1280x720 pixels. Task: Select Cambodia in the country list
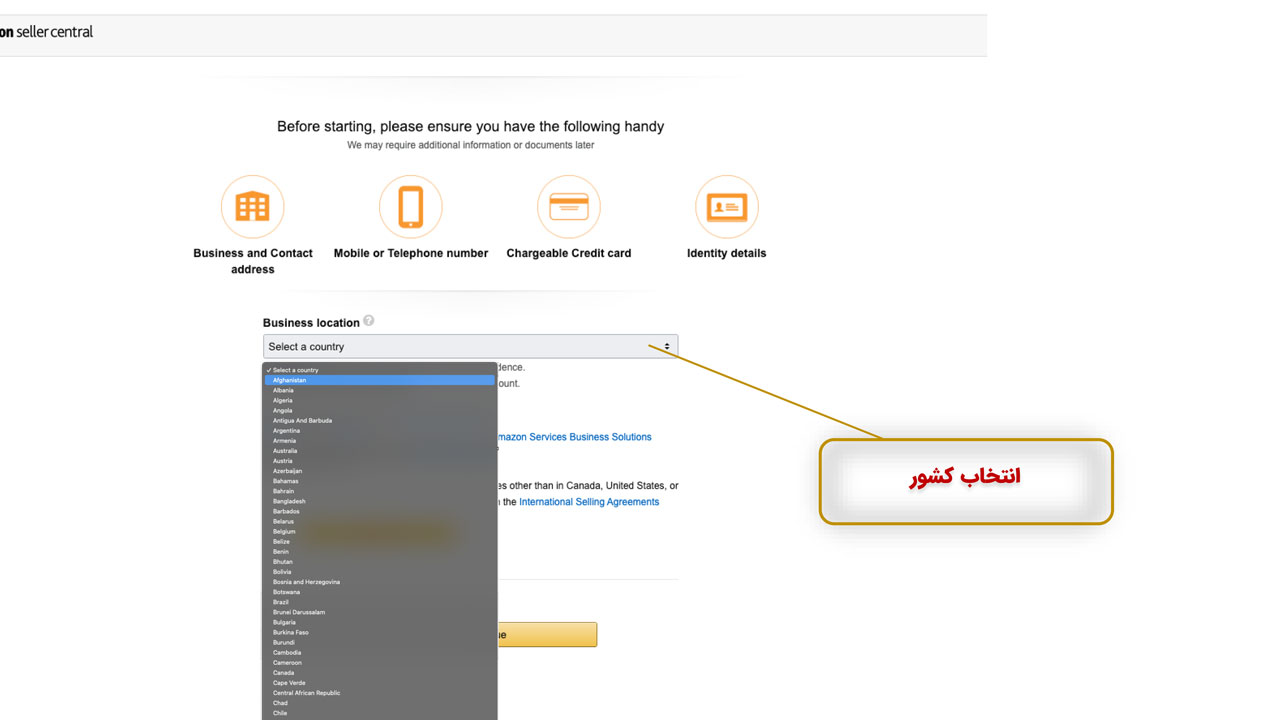pos(380,652)
